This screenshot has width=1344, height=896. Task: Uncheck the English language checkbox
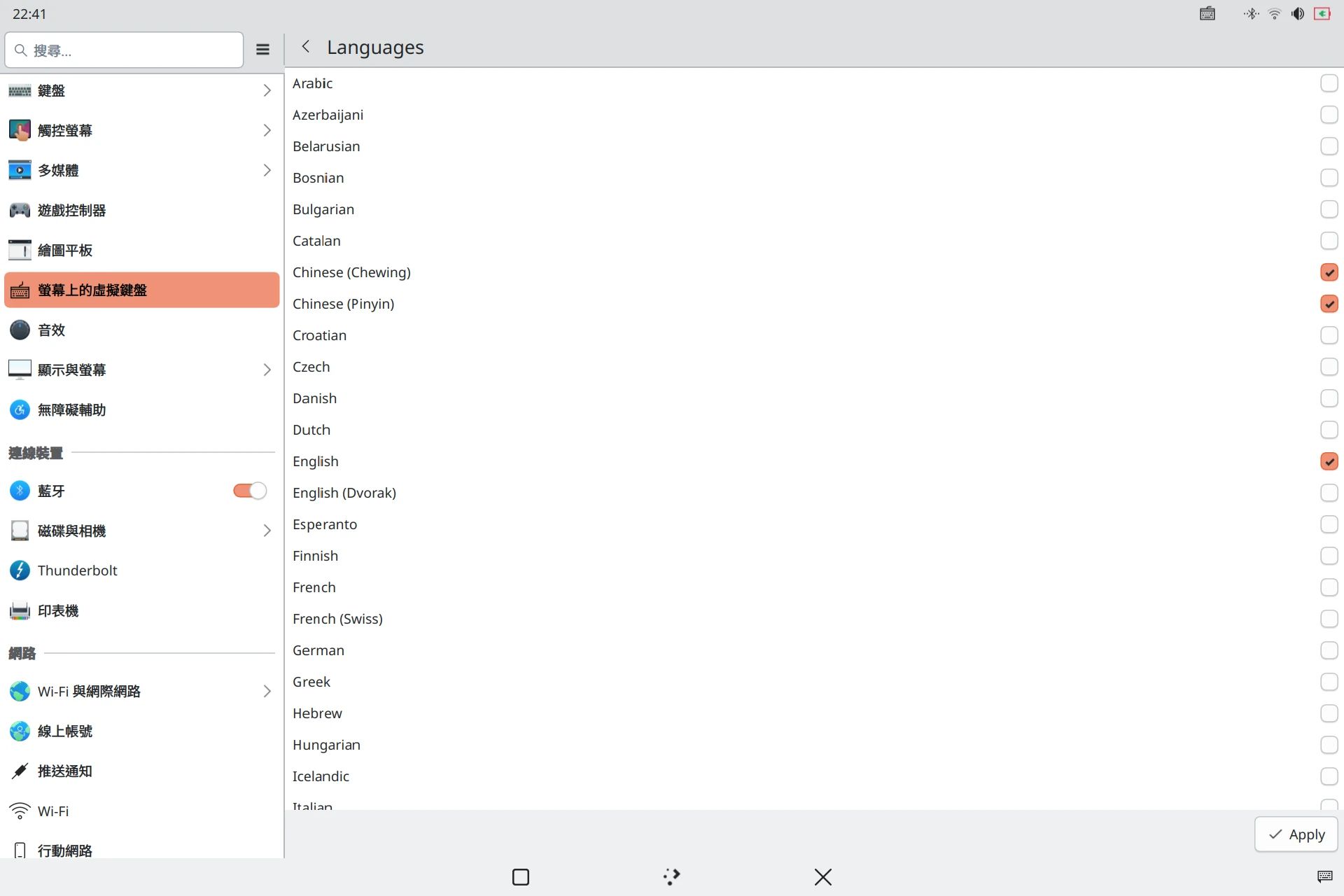tap(1329, 461)
